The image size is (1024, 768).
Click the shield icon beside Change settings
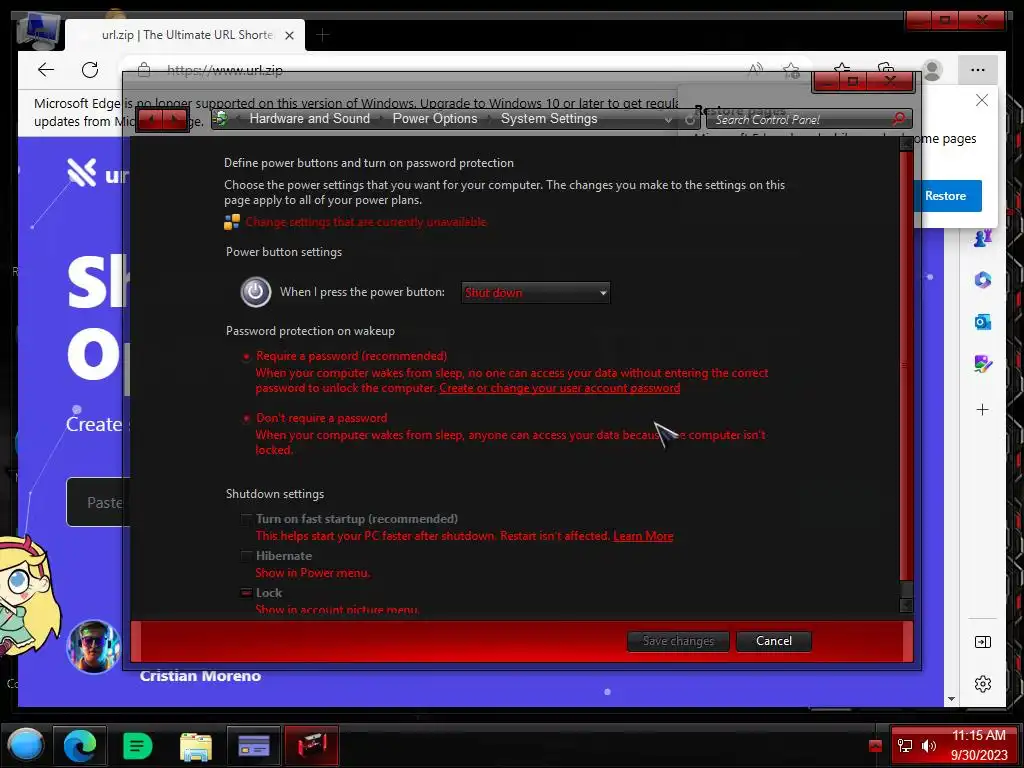click(232, 222)
